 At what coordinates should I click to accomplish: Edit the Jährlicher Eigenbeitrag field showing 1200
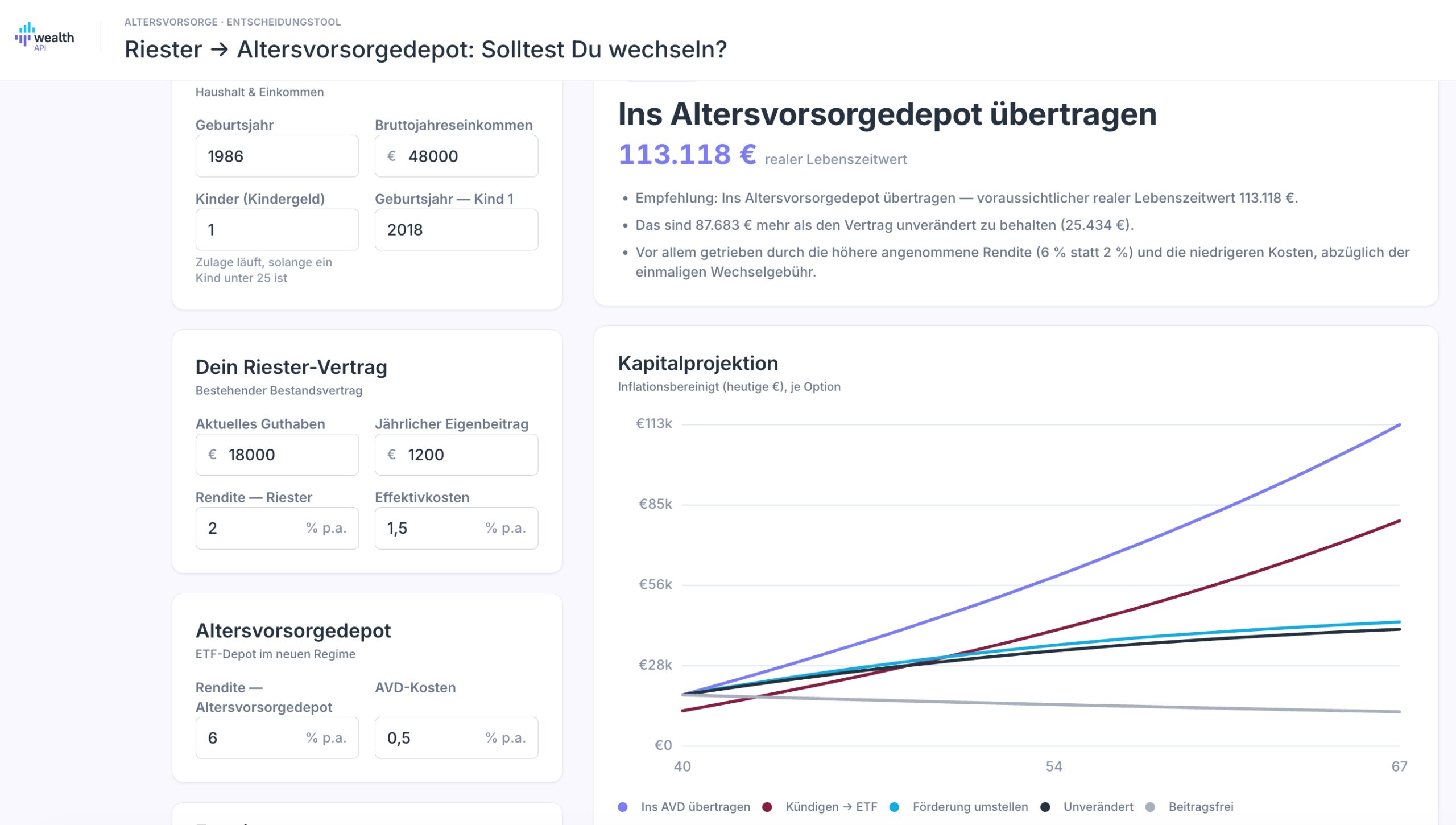tap(456, 455)
